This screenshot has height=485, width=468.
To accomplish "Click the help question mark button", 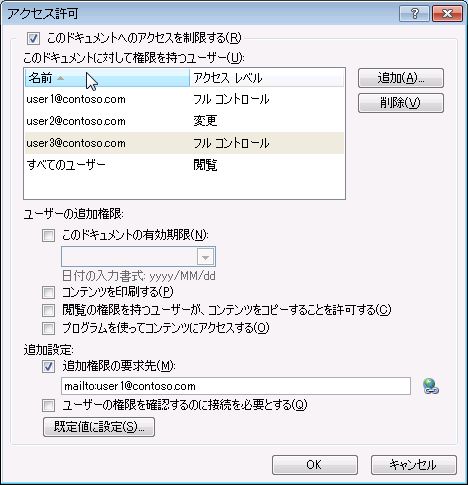I will pos(414,14).
